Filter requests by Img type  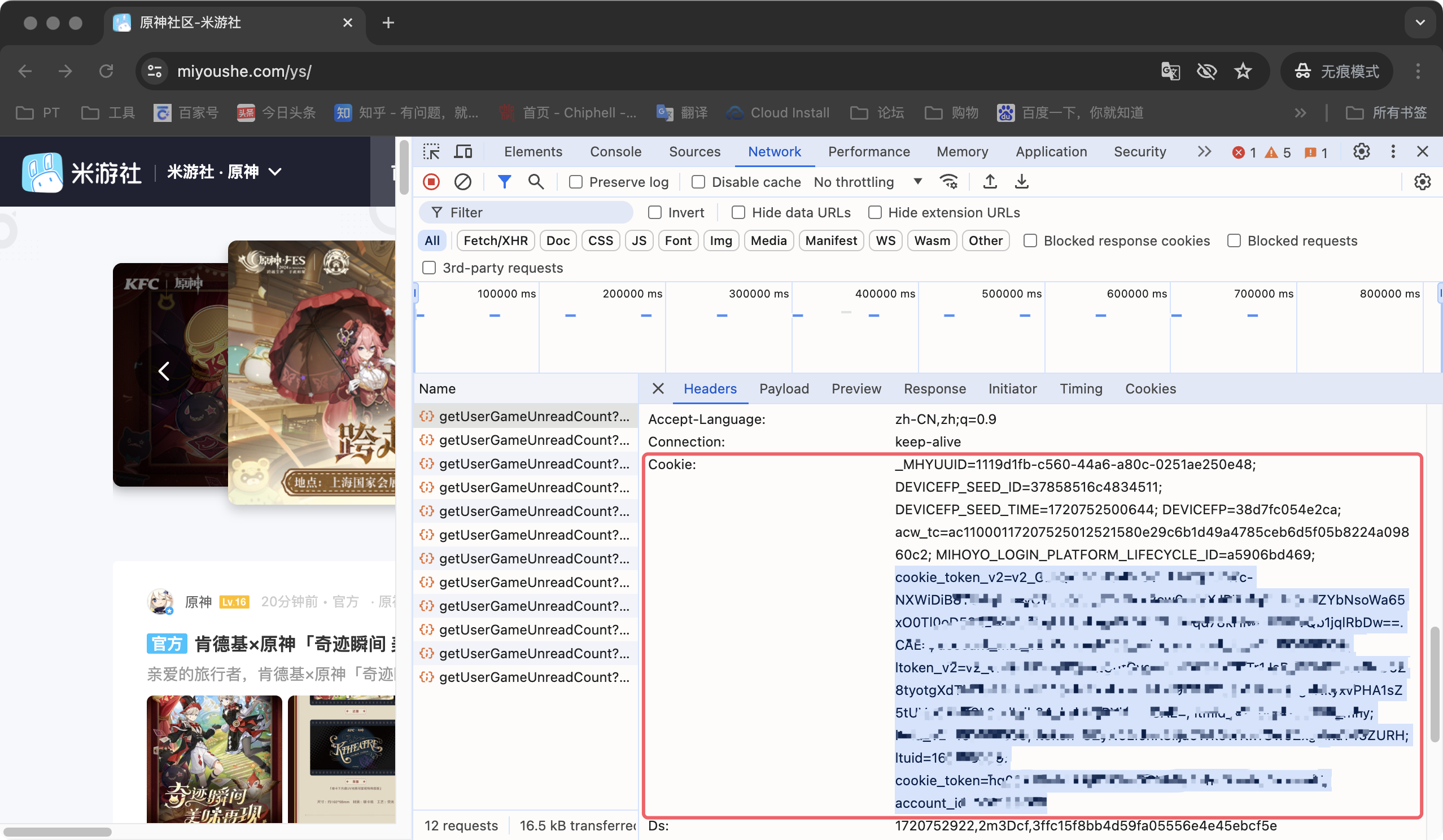(721, 240)
